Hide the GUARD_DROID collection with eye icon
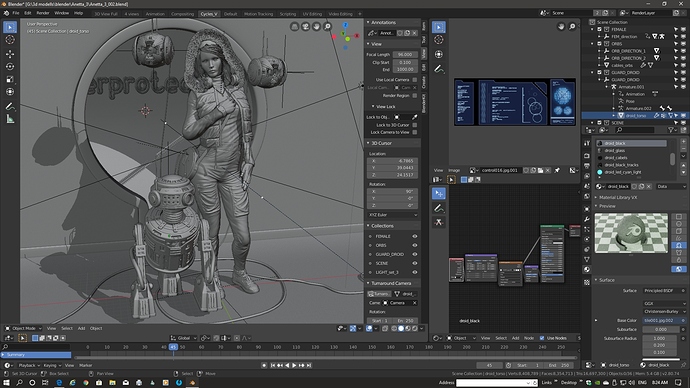The image size is (690, 388). tap(415, 254)
